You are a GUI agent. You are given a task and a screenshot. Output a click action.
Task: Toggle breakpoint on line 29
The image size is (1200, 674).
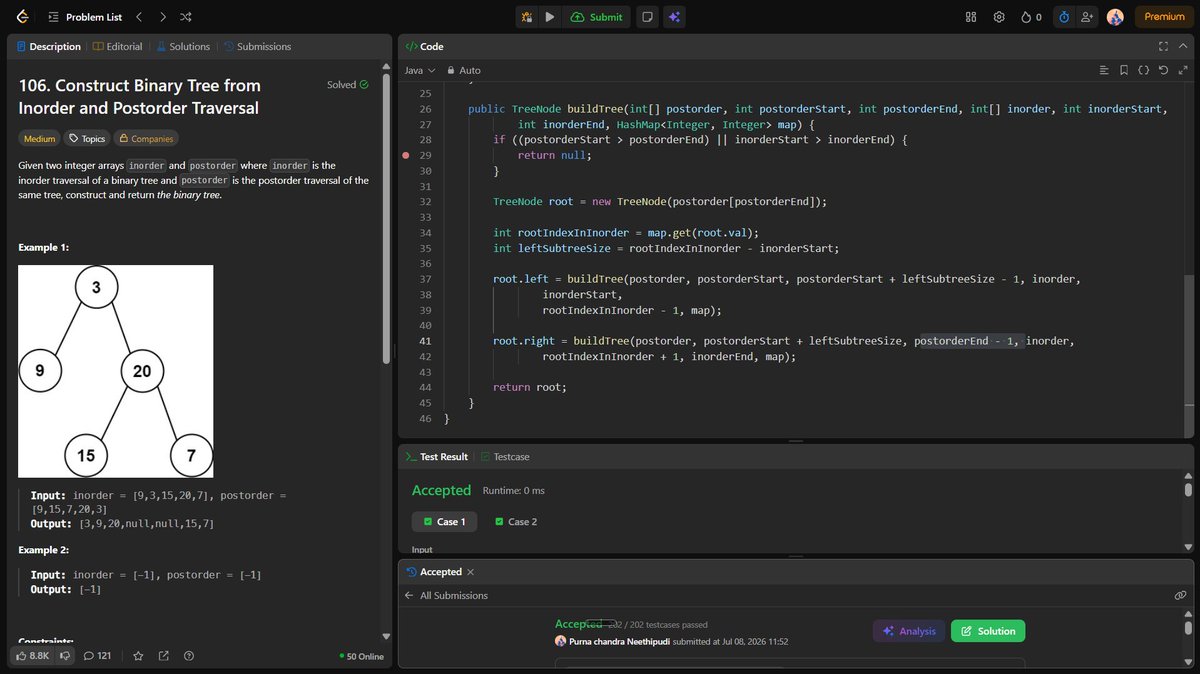pos(405,155)
